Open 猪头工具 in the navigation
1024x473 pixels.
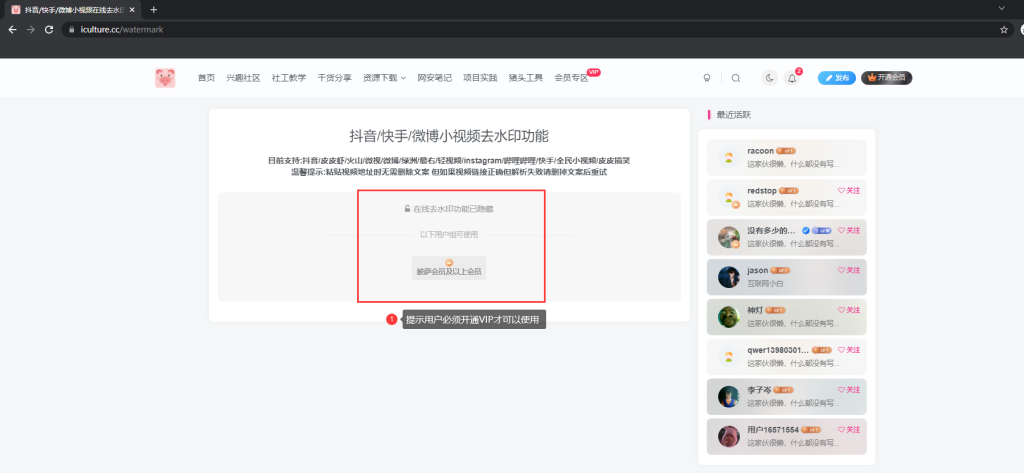point(526,78)
